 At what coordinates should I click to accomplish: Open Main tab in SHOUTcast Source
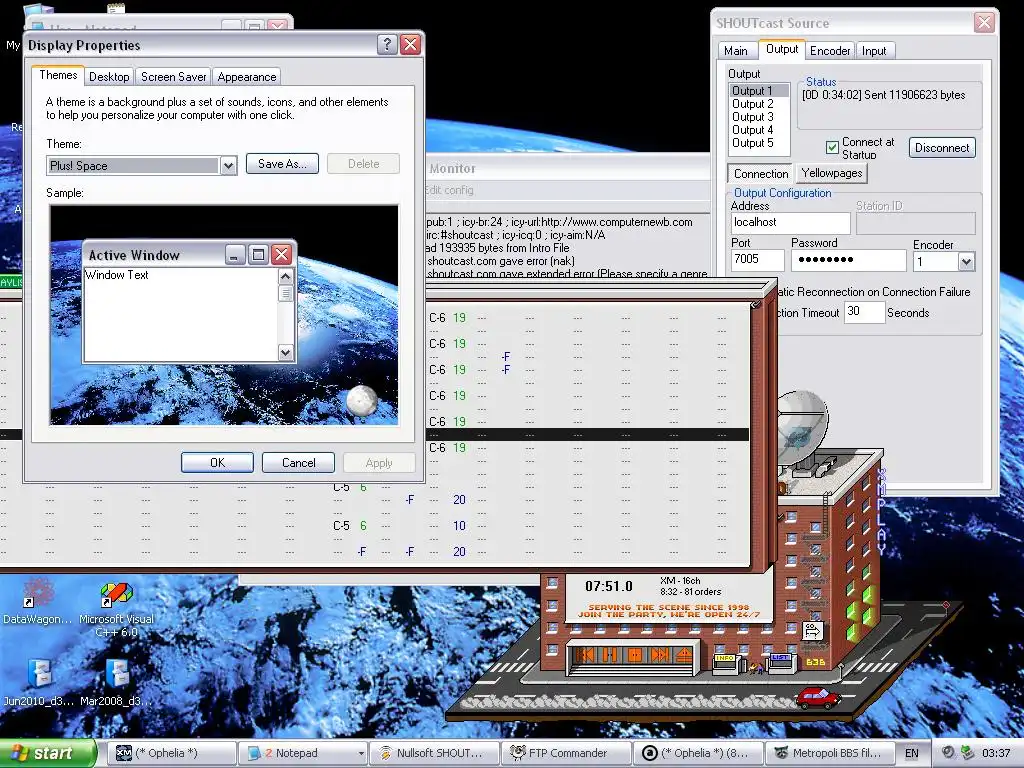735,50
